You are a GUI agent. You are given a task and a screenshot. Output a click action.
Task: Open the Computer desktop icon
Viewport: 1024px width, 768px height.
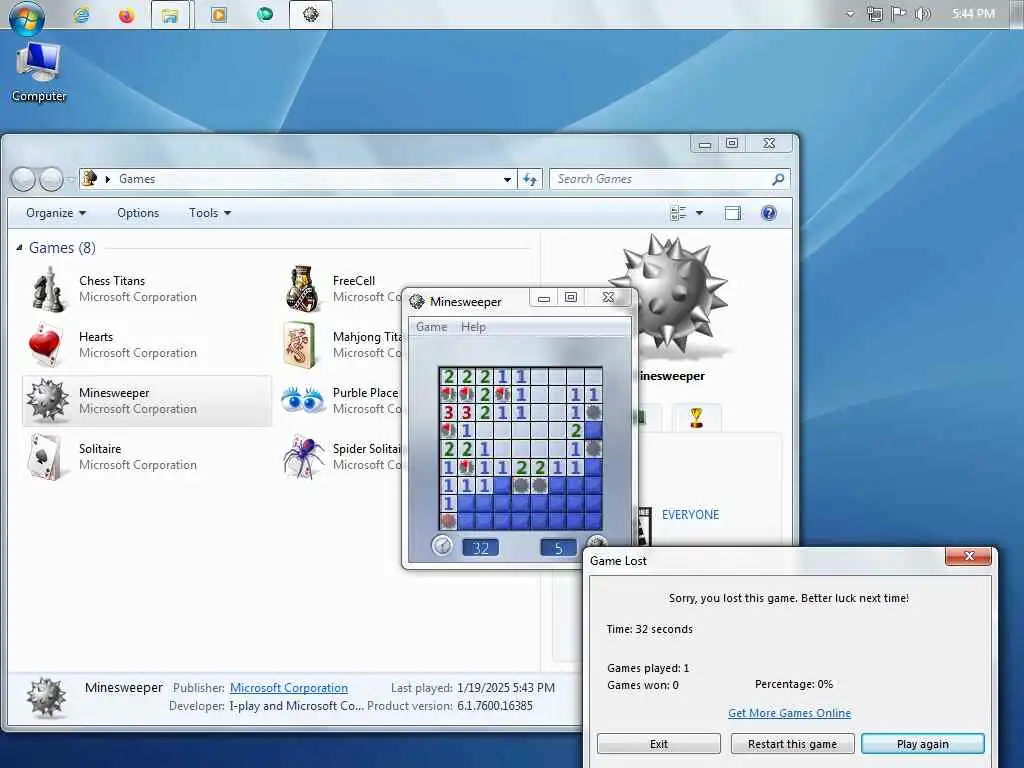[39, 72]
